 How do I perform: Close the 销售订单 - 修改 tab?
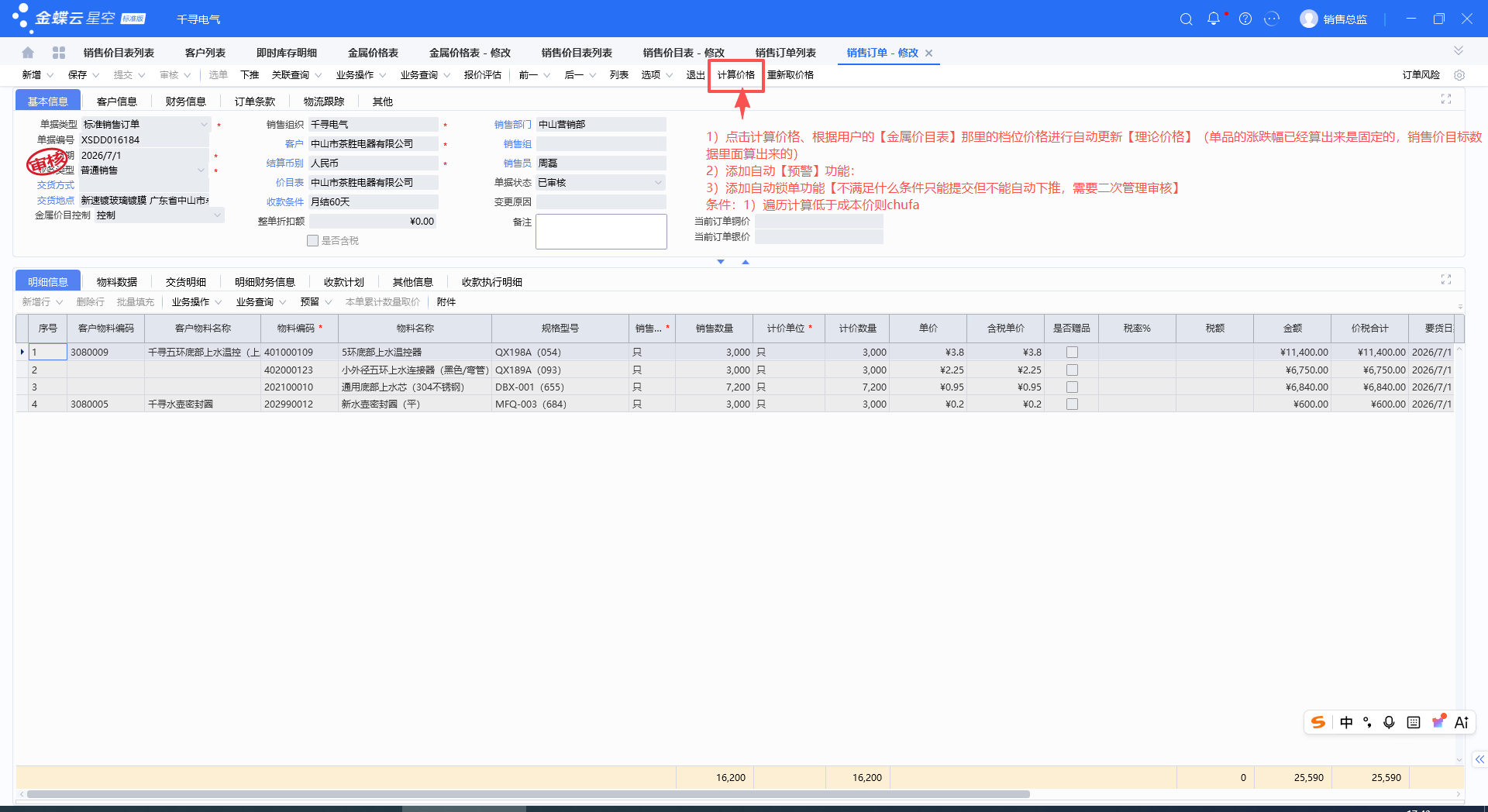coord(928,53)
